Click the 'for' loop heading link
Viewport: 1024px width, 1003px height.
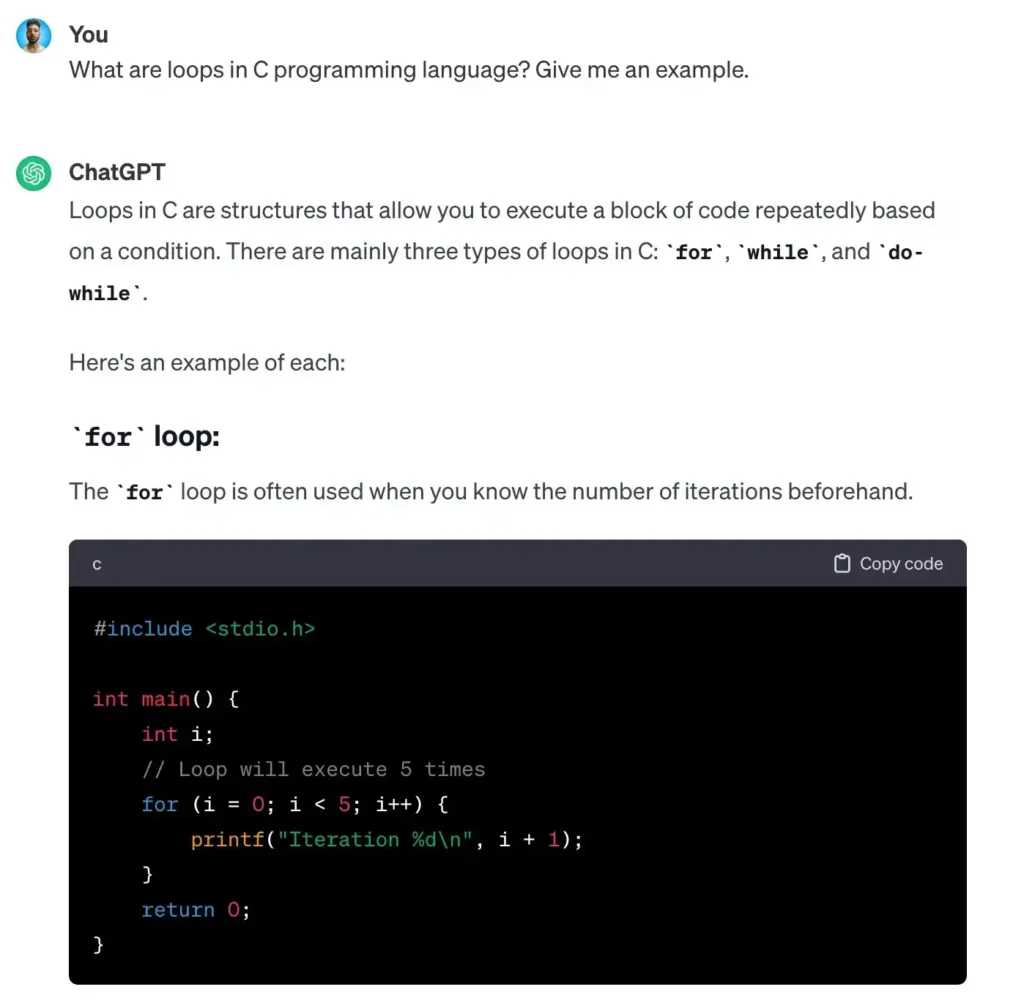point(143,436)
